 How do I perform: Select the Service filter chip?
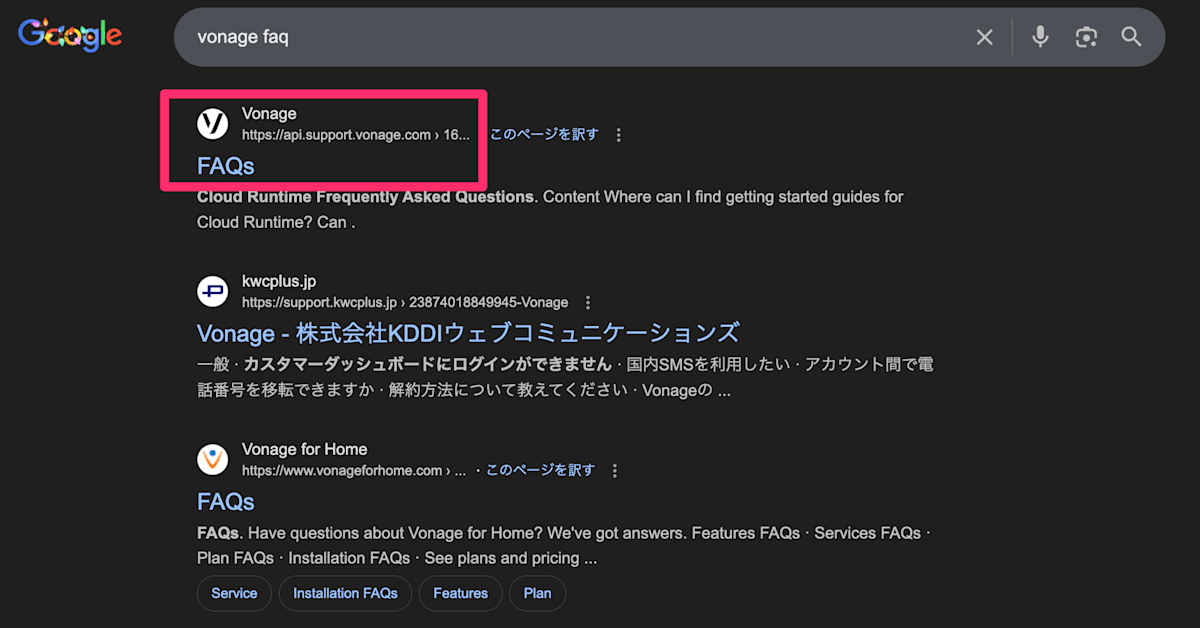coord(234,593)
